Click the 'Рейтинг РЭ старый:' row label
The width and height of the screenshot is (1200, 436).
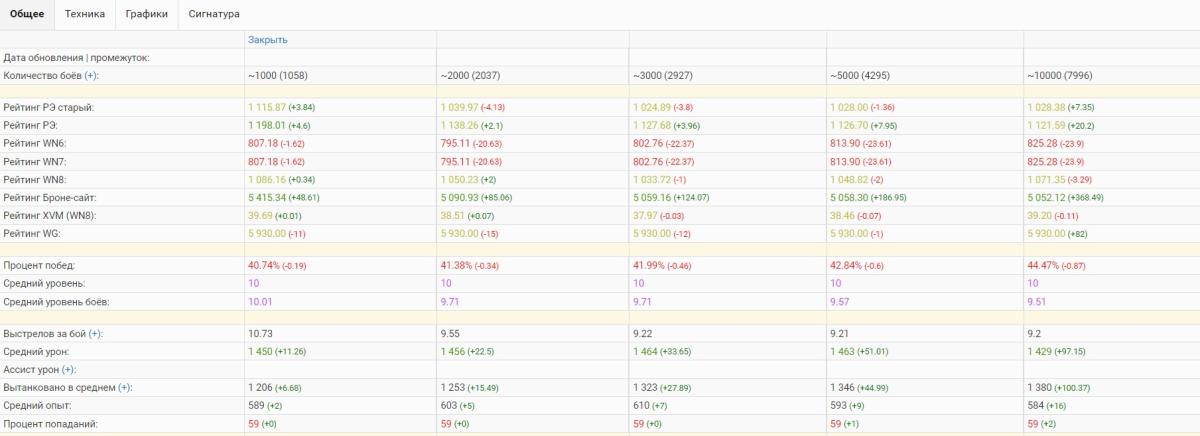(49, 108)
